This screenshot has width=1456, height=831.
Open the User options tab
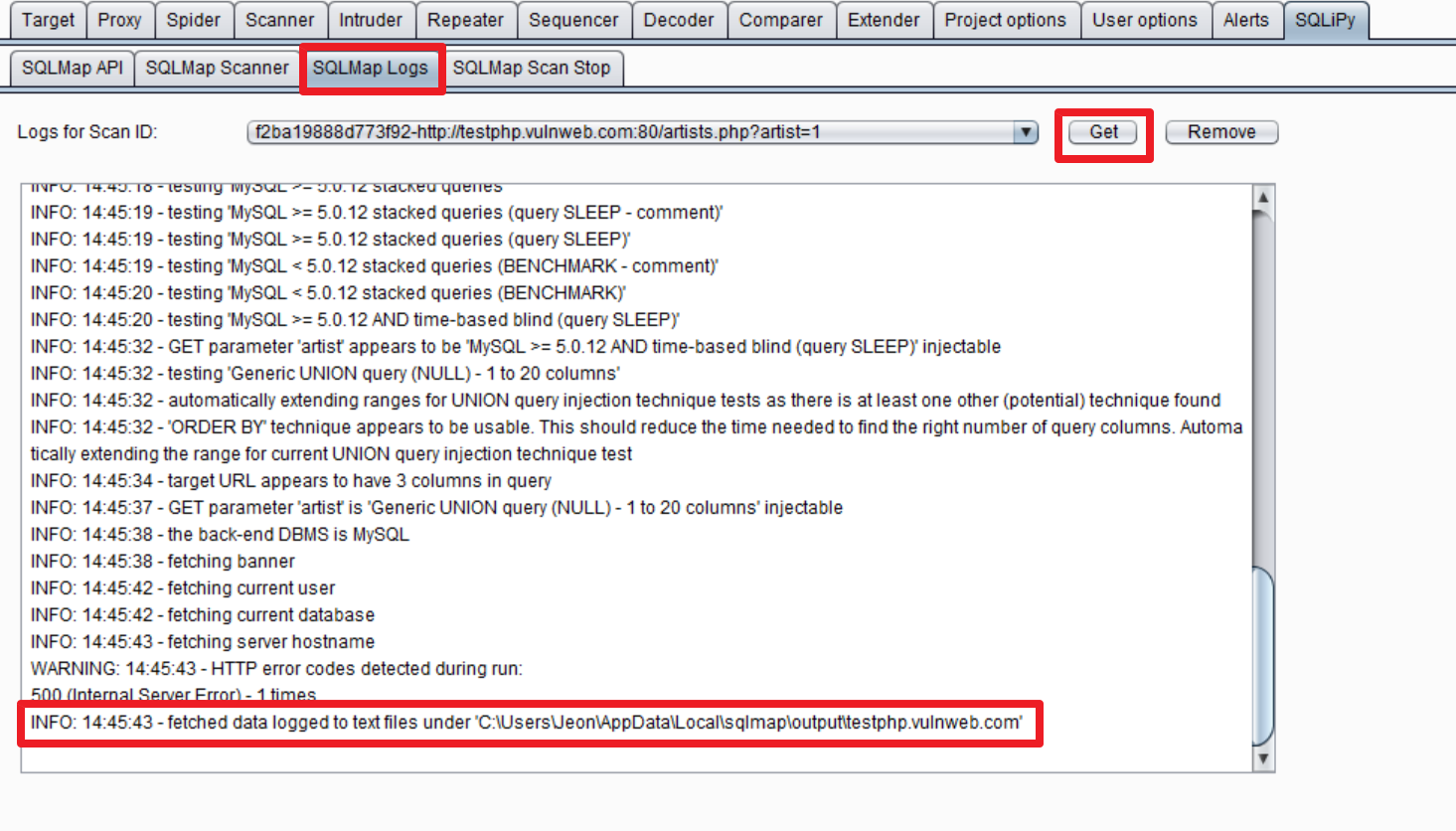(1145, 20)
